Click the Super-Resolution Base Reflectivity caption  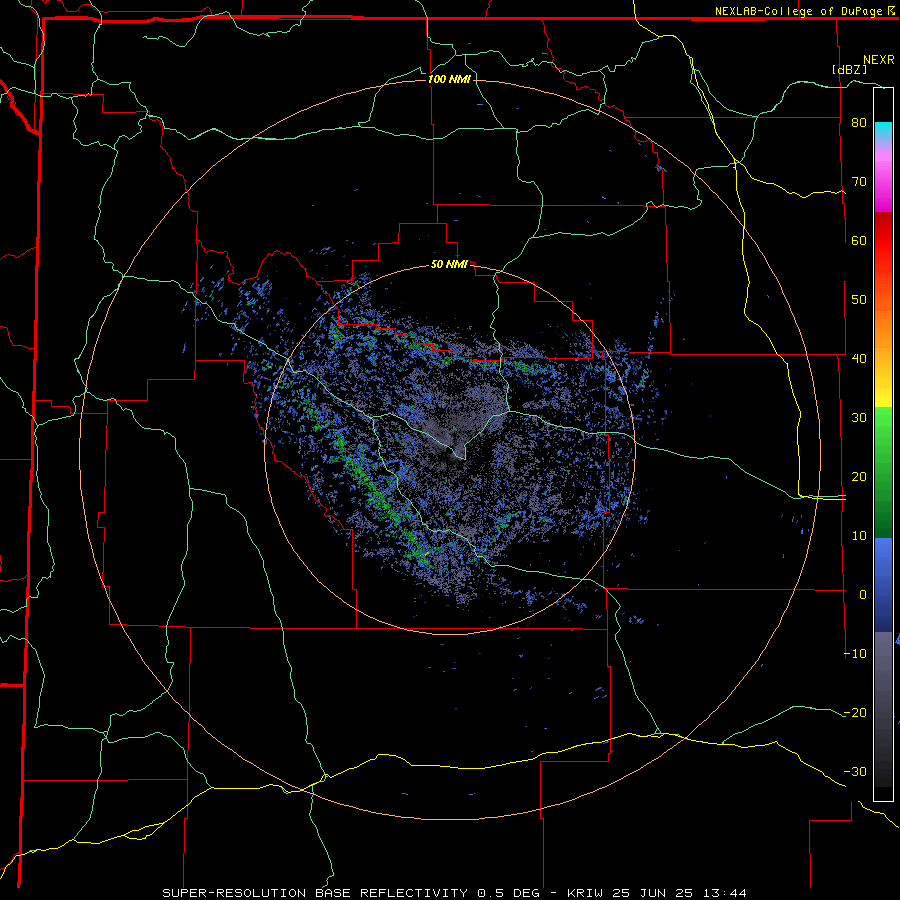point(315,893)
